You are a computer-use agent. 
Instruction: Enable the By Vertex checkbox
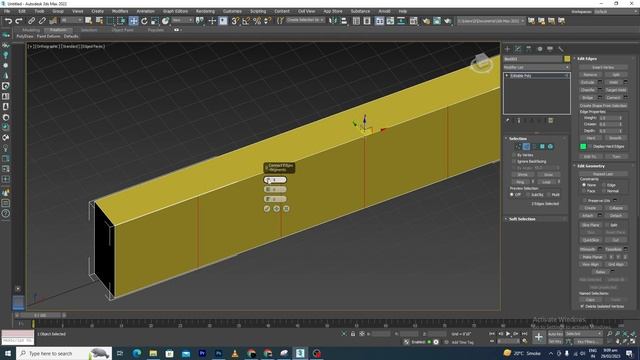[514, 155]
